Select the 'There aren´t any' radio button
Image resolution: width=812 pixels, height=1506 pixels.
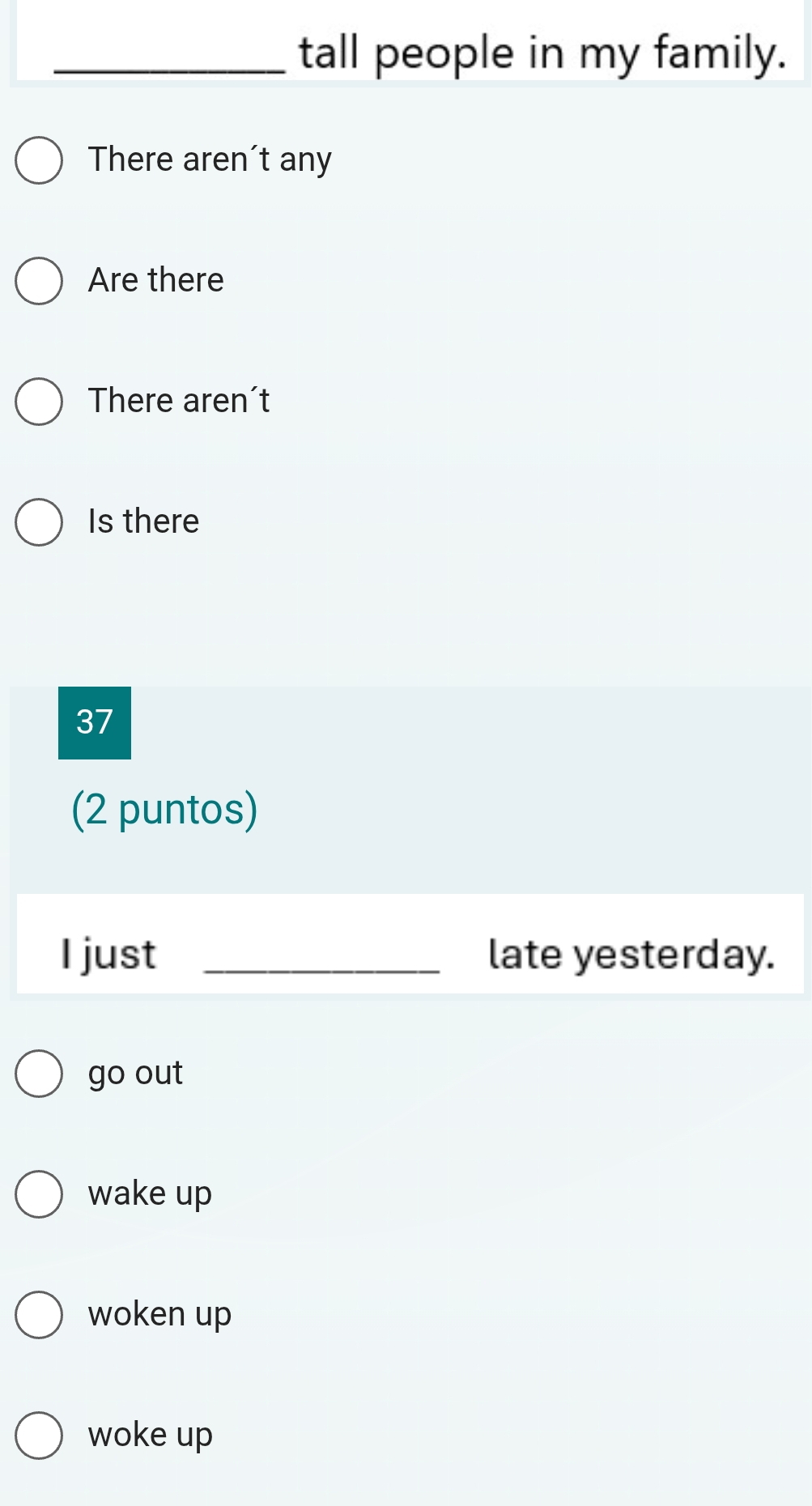[39, 160]
